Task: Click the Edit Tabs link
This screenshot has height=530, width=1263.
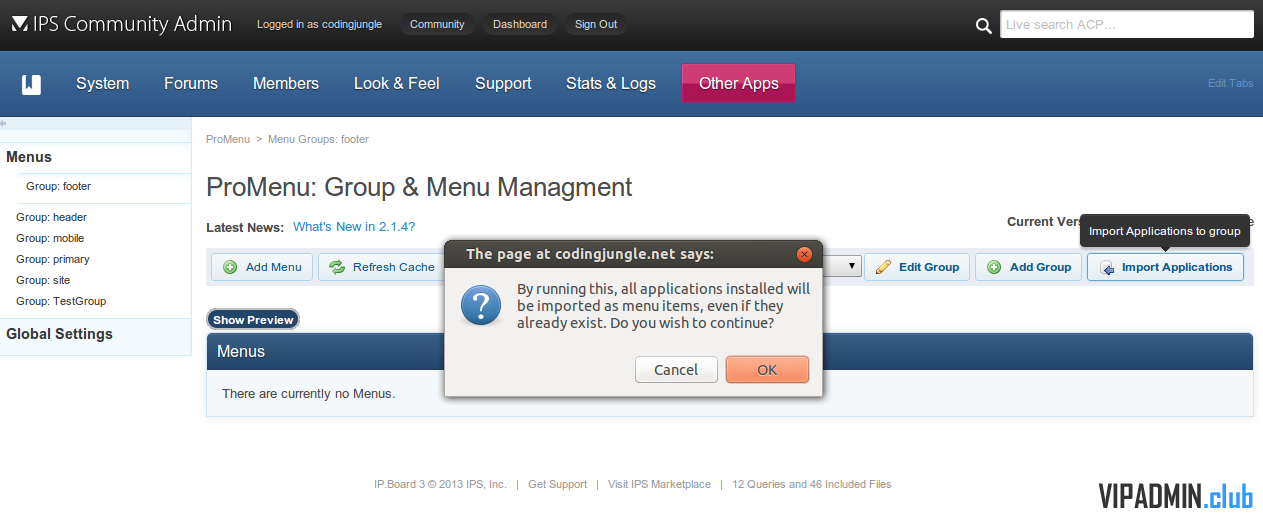Action: 1230,83
